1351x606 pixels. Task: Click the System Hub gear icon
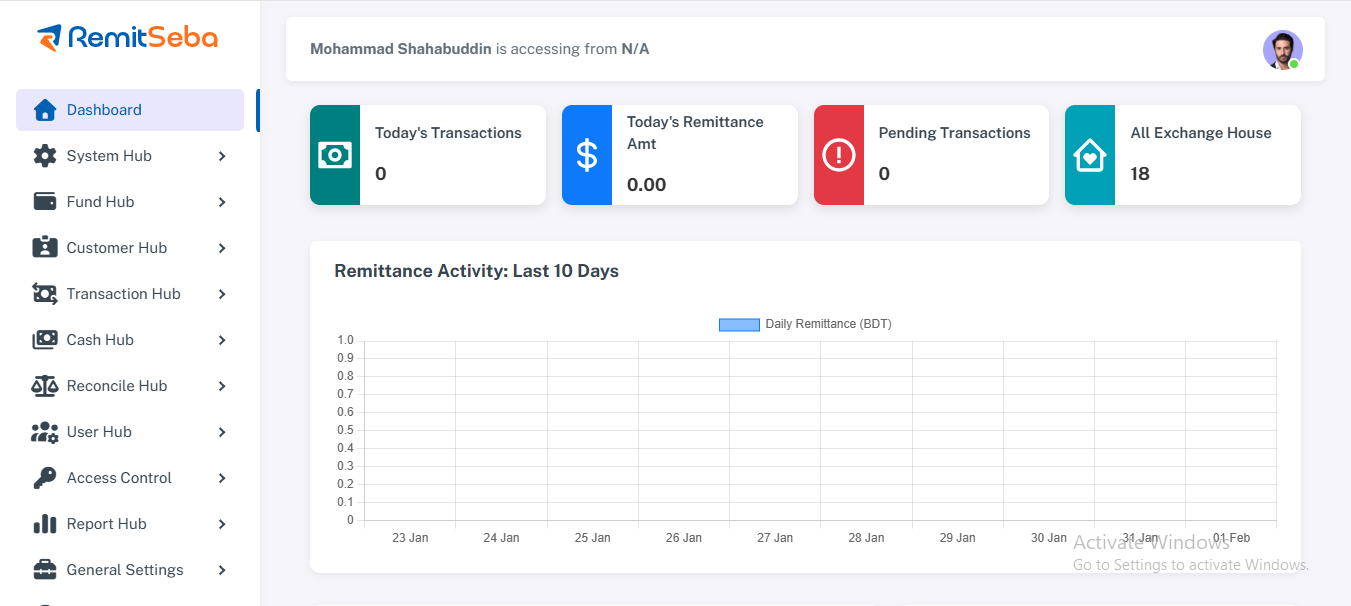coord(45,156)
